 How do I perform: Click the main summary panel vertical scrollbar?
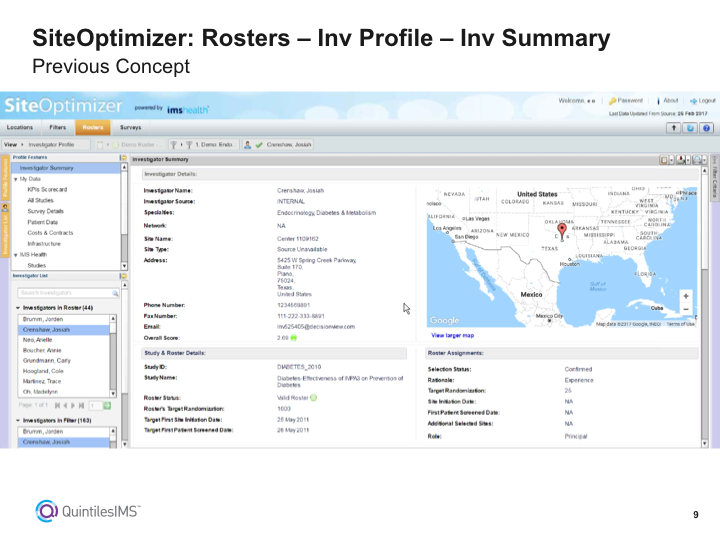tap(705, 307)
